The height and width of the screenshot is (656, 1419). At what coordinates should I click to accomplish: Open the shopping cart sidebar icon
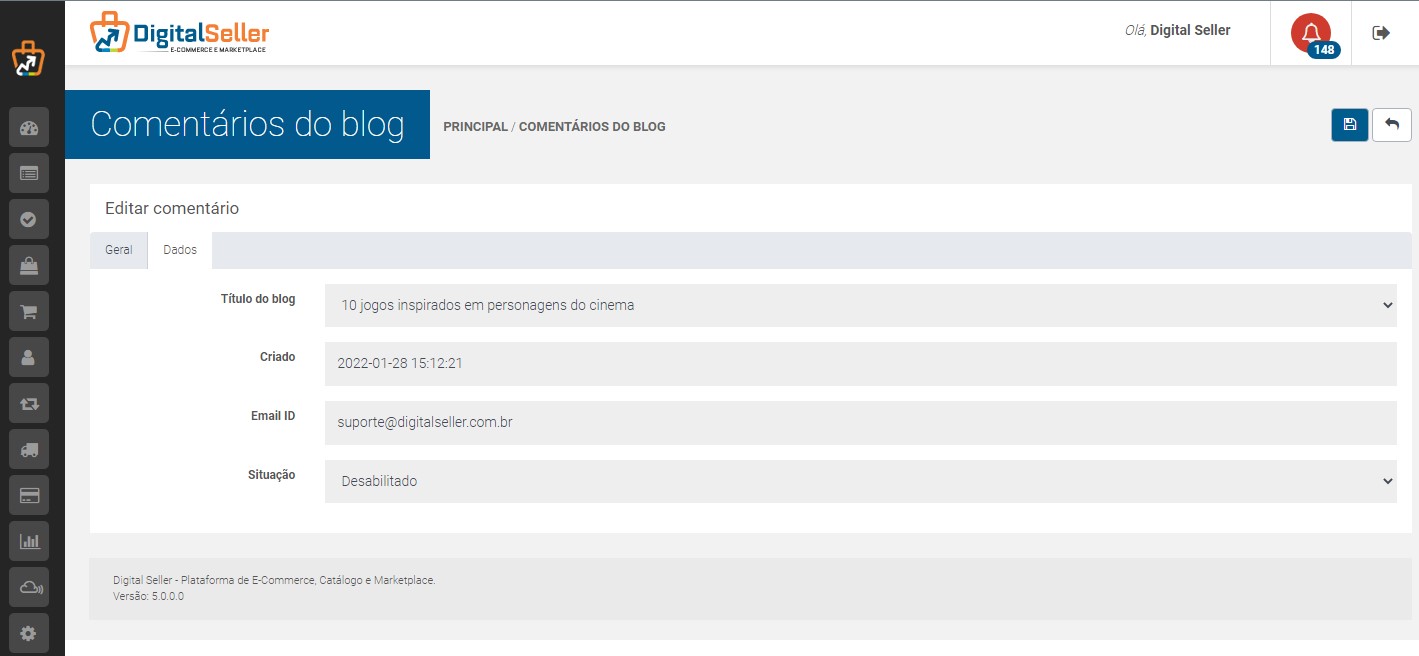(29, 312)
